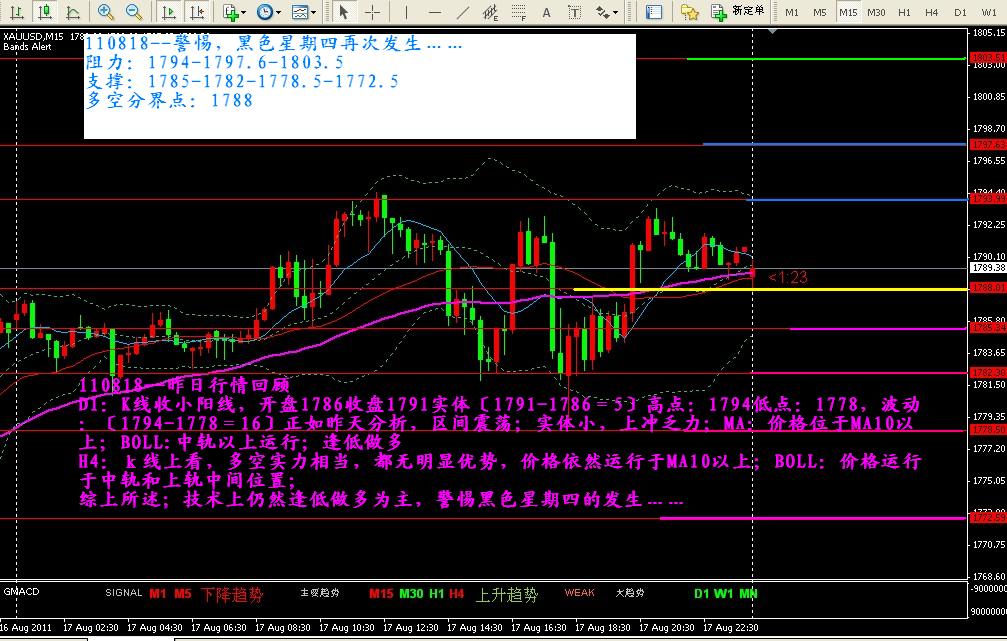Switch to line chart display
The image size is (1007, 641).
coord(73,12)
